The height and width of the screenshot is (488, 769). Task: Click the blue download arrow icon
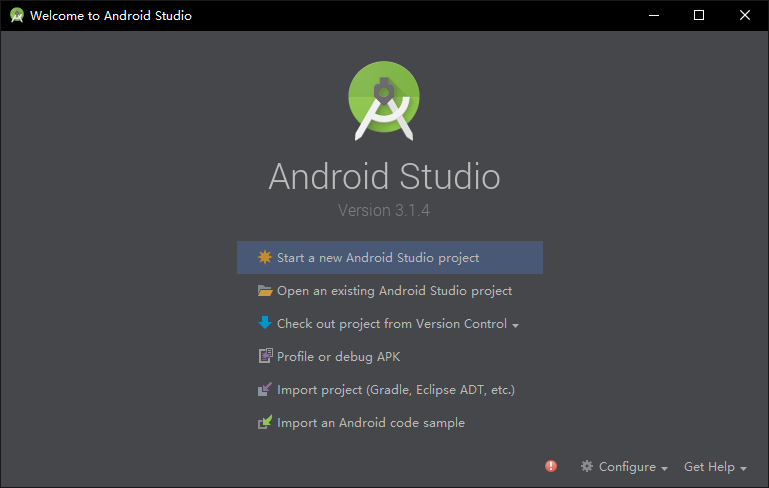pyautogui.click(x=265, y=323)
